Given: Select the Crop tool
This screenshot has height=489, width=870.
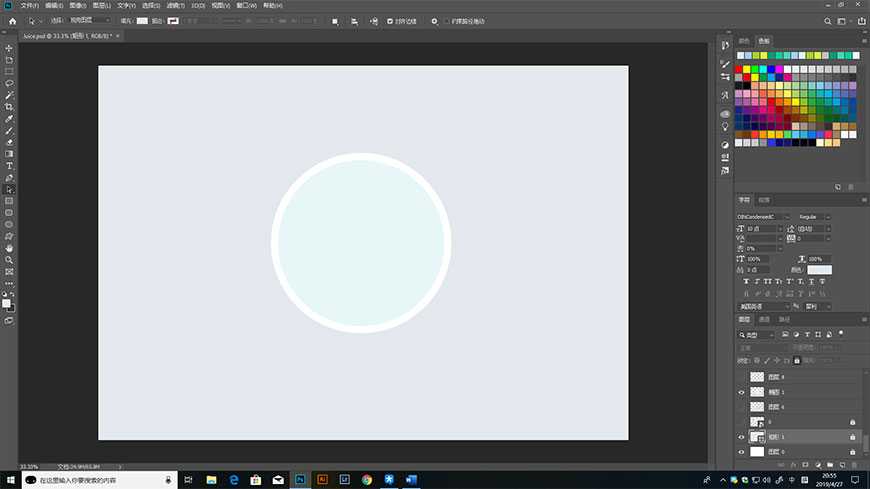Looking at the screenshot, I should pos(9,107).
